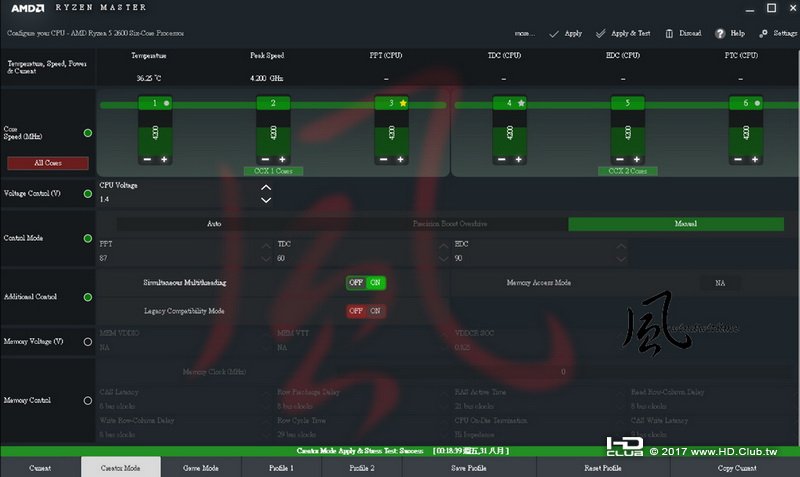Click the CCX 2 Cores label button
800x477 pixels.
(628, 171)
